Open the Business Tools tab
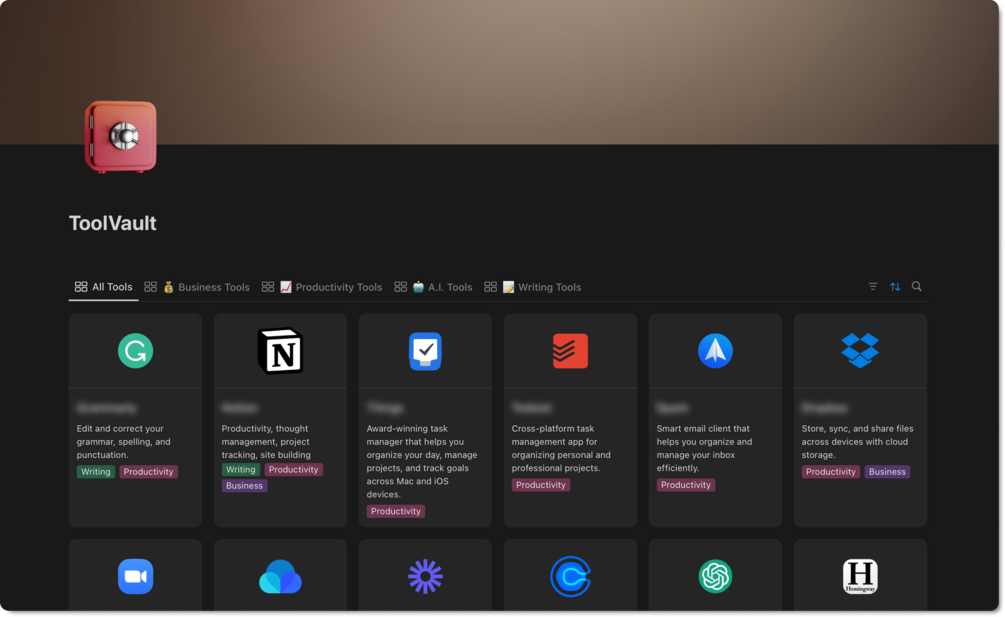 pyautogui.click(x=197, y=287)
